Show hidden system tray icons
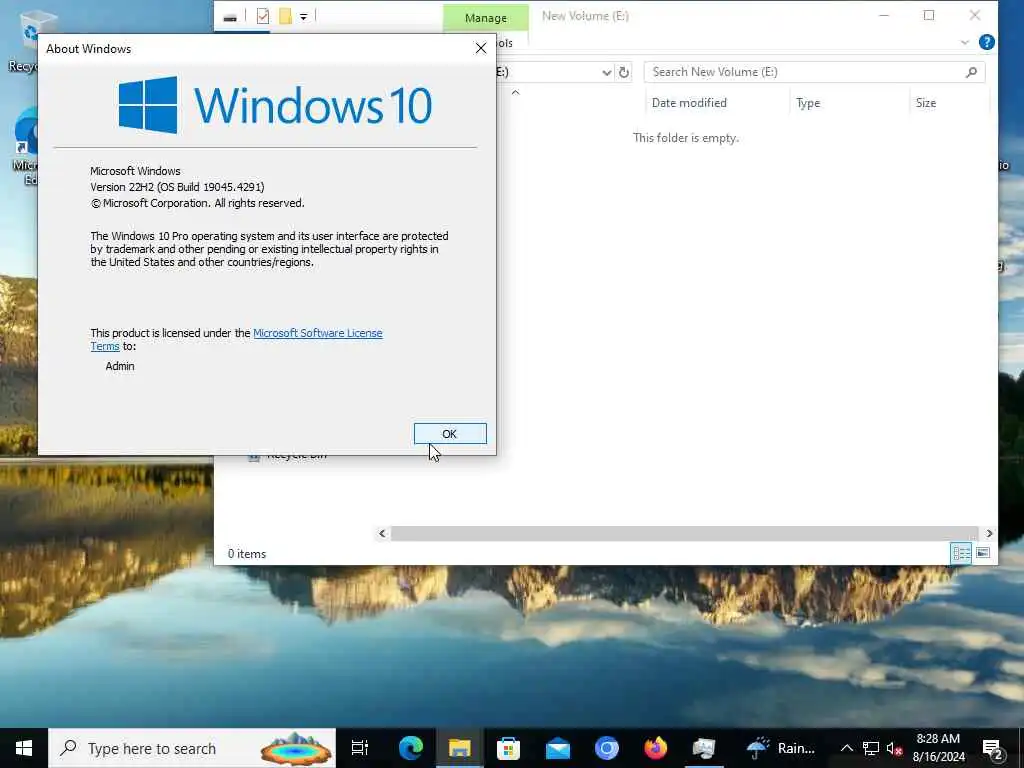 click(846, 748)
